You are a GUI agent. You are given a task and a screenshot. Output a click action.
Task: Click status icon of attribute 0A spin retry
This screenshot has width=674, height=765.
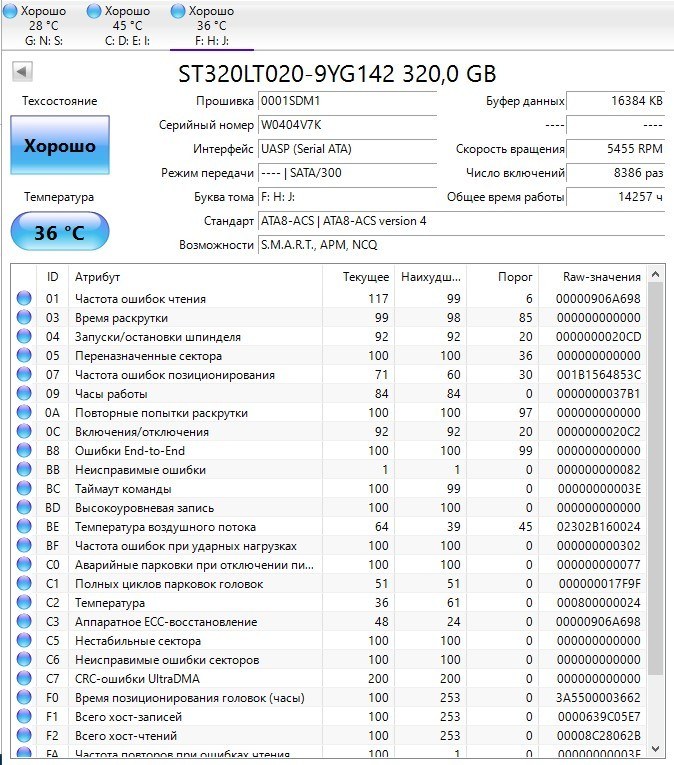(x=24, y=412)
